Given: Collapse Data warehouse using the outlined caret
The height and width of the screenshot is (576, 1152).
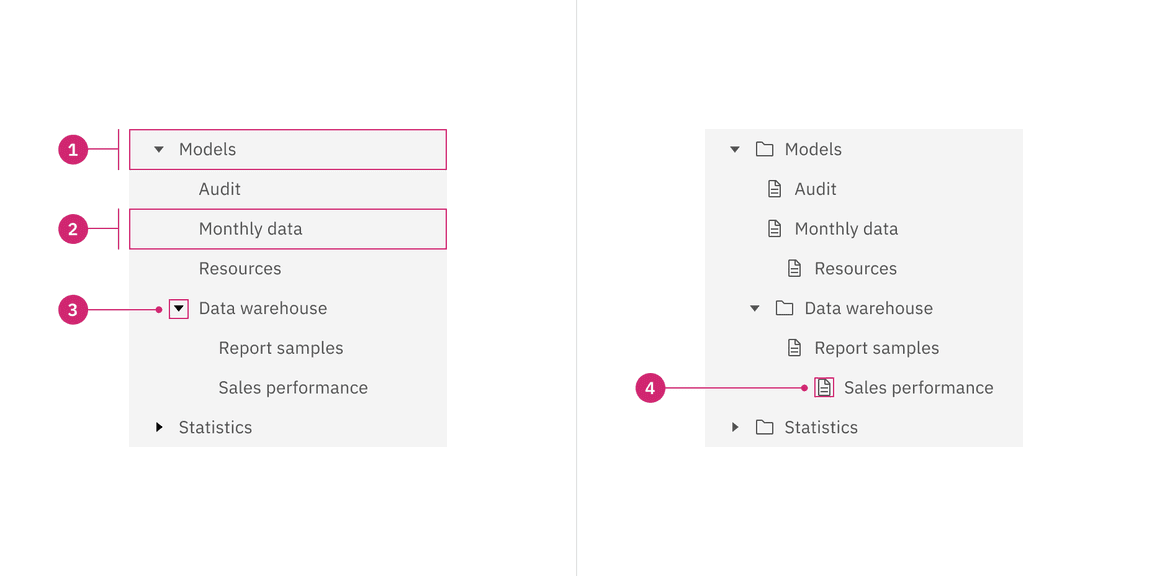Looking at the screenshot, I should click(178, 309).
